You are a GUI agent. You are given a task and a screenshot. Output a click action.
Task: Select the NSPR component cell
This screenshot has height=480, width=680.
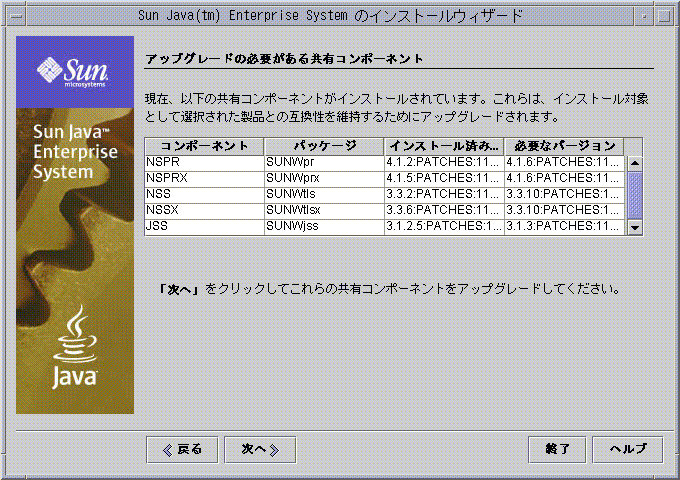(x=205, y=163)
